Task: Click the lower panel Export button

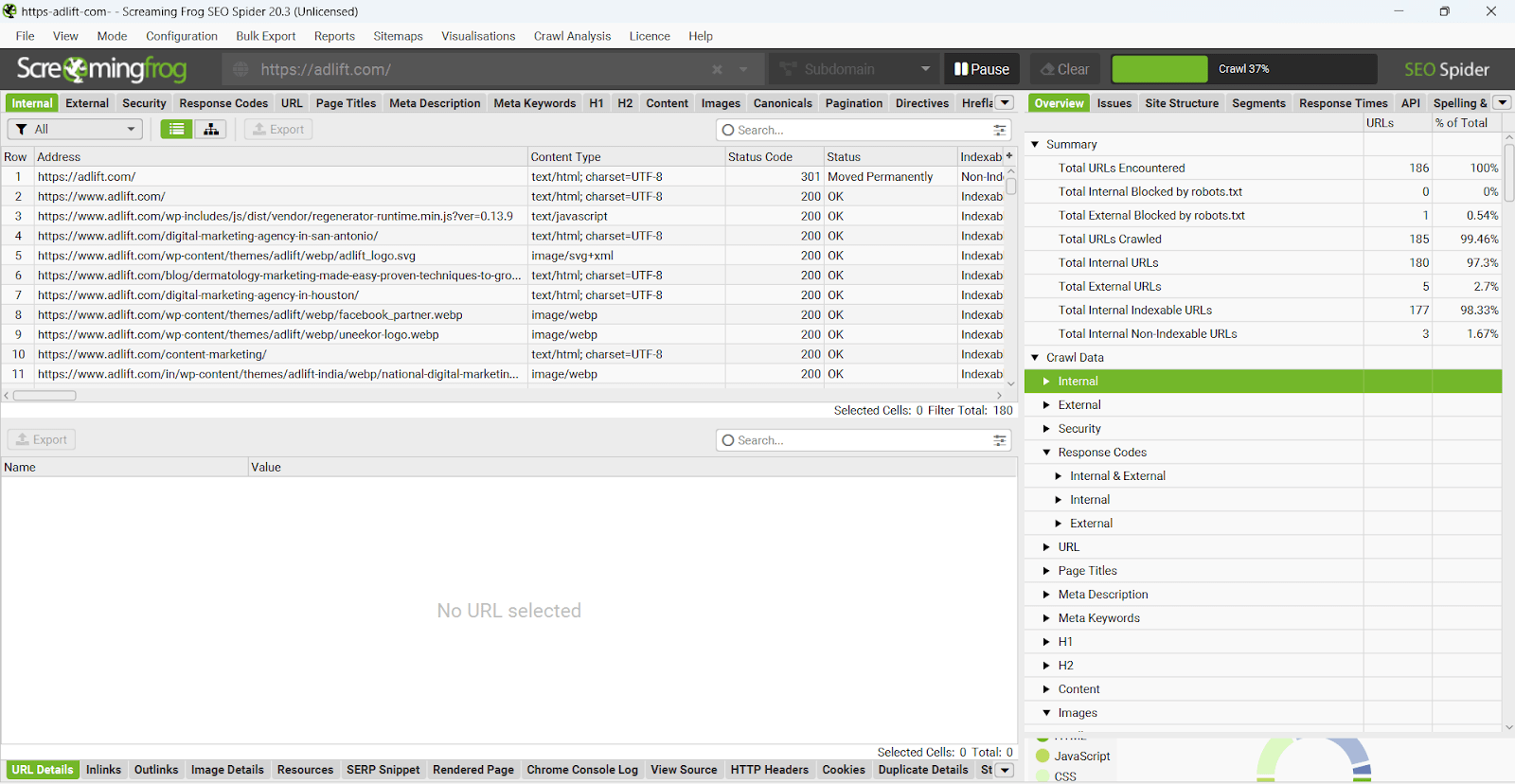Action: [x=42, y=439]
